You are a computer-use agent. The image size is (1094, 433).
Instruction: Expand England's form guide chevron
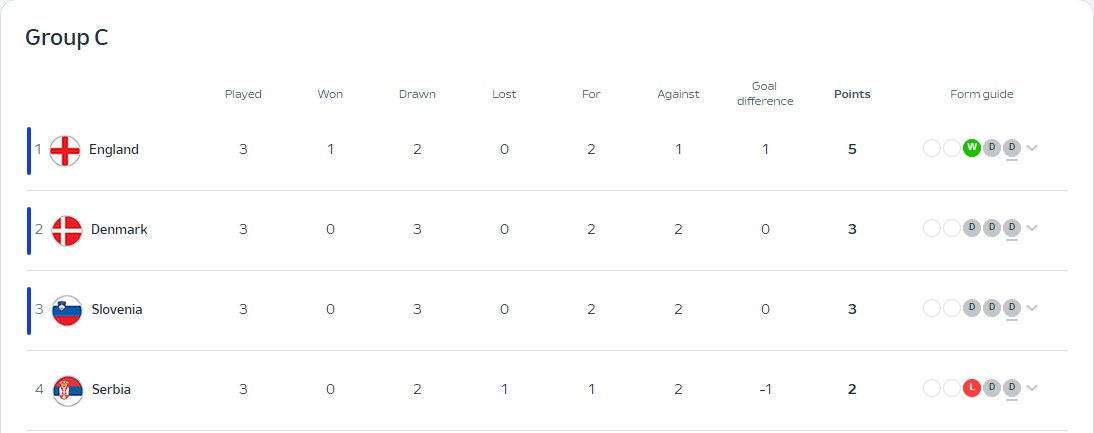click(x=1032, y=148)
